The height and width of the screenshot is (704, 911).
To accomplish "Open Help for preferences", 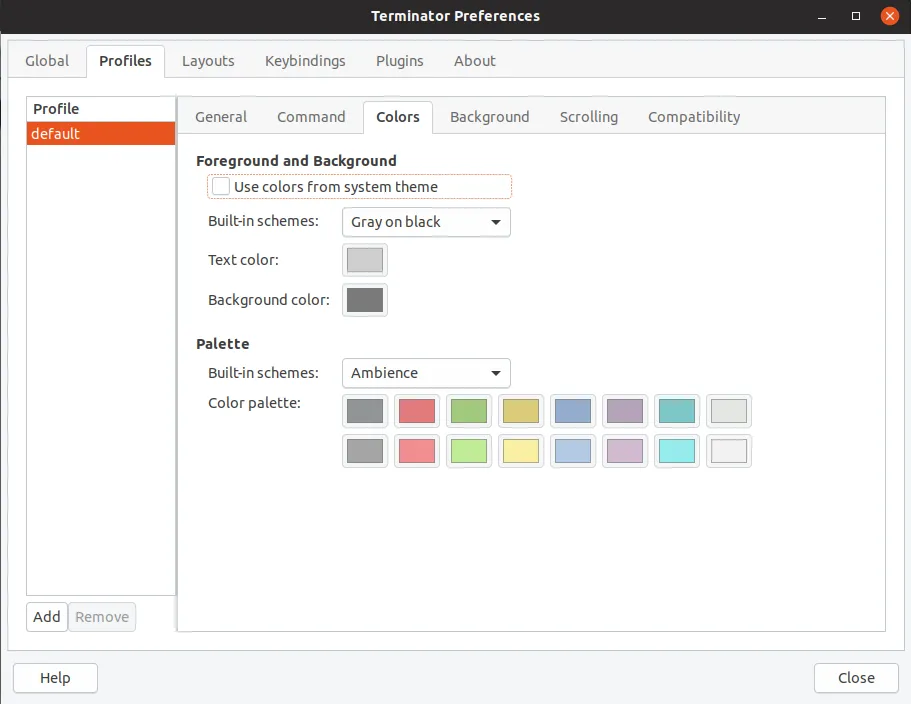I will pyautogui.click(x=55, y=678).
